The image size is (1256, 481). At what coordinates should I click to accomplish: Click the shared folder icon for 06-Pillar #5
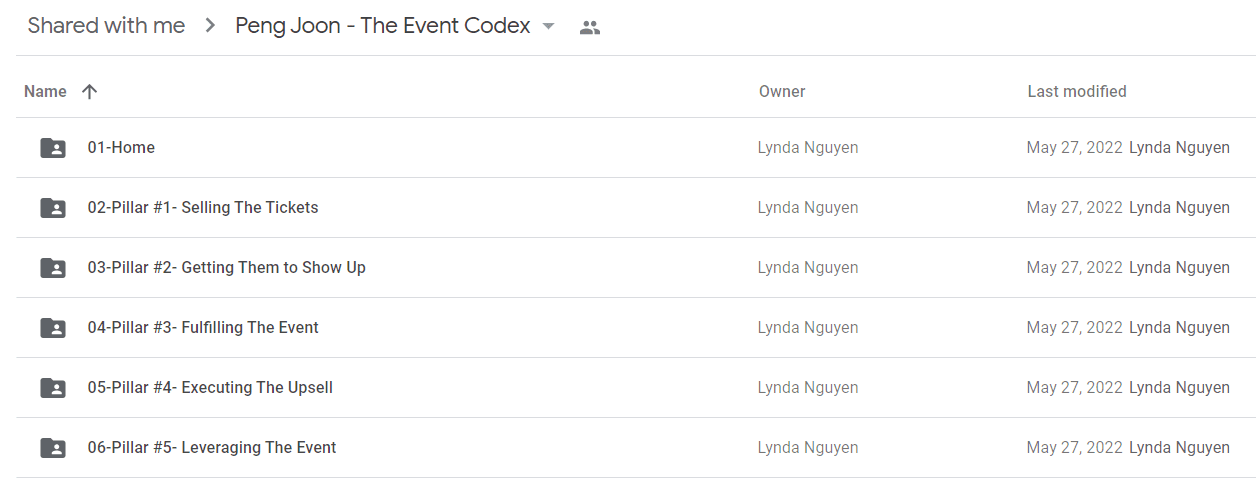point(53,448)
